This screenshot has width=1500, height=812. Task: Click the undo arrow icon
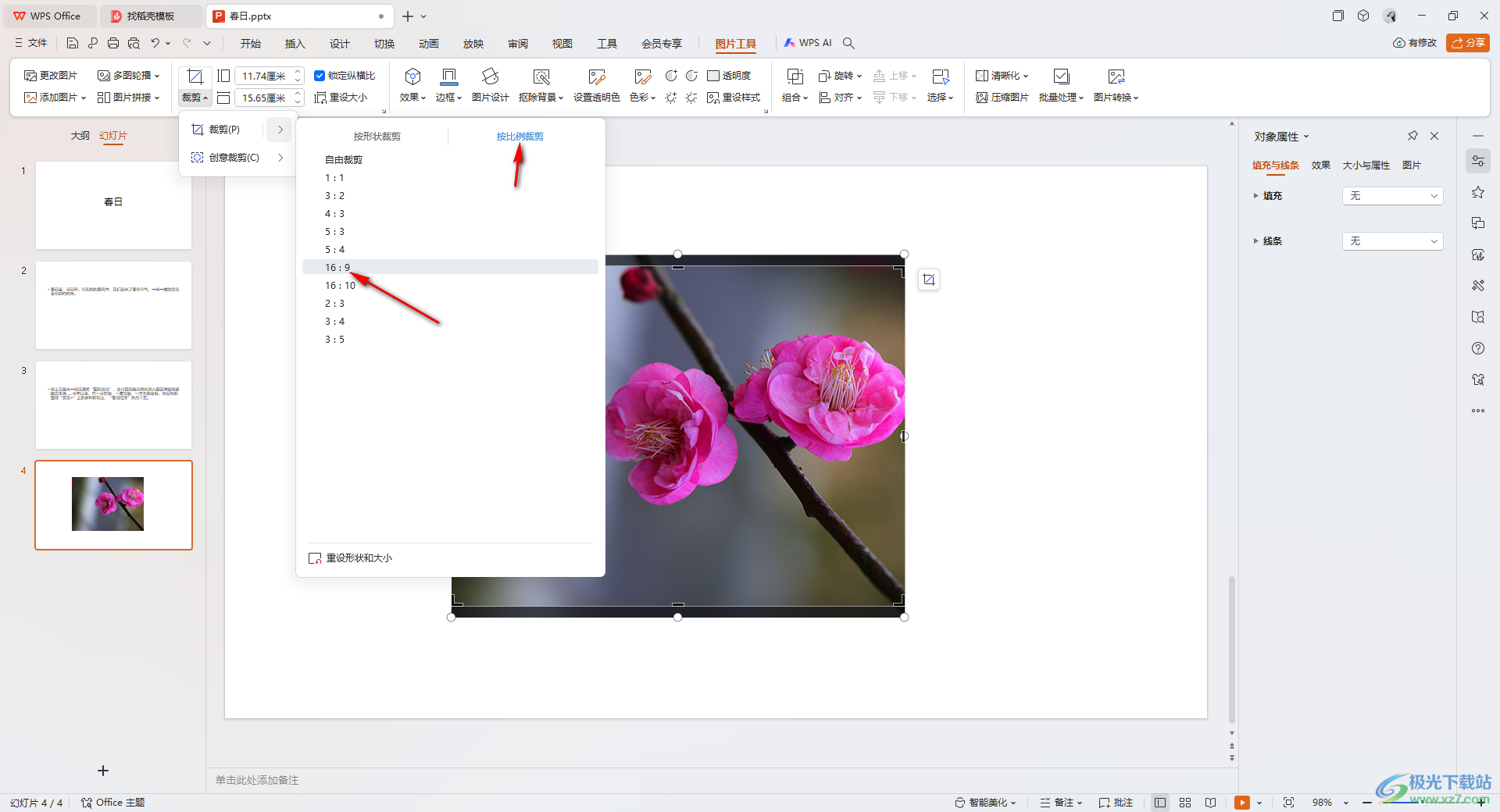pos(155,43)
